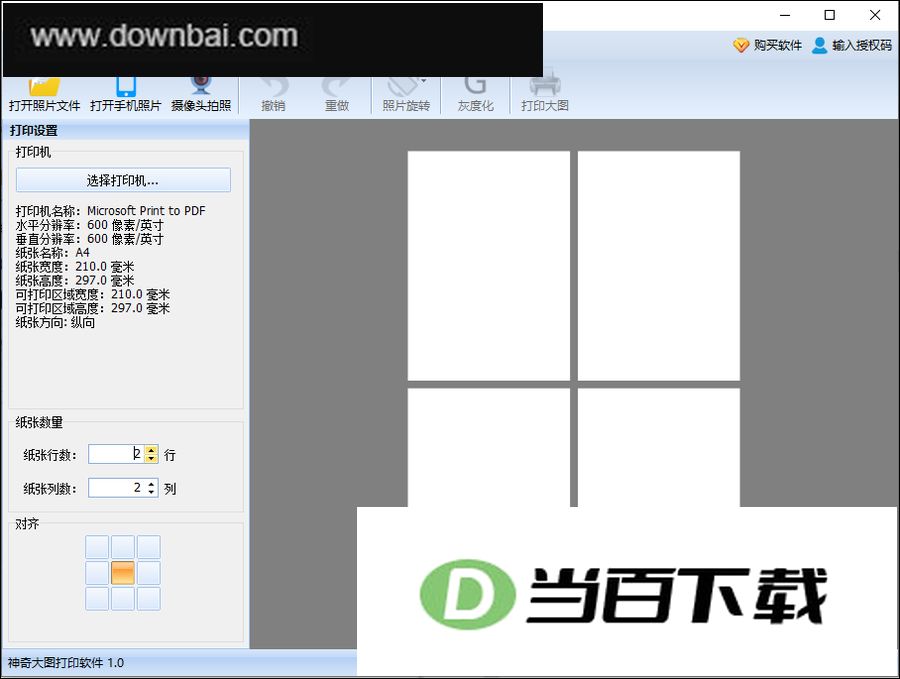The width and height of the screenshot is (900, 679).
Task: Set alignment to top-left cell
Action: (97, 547)
